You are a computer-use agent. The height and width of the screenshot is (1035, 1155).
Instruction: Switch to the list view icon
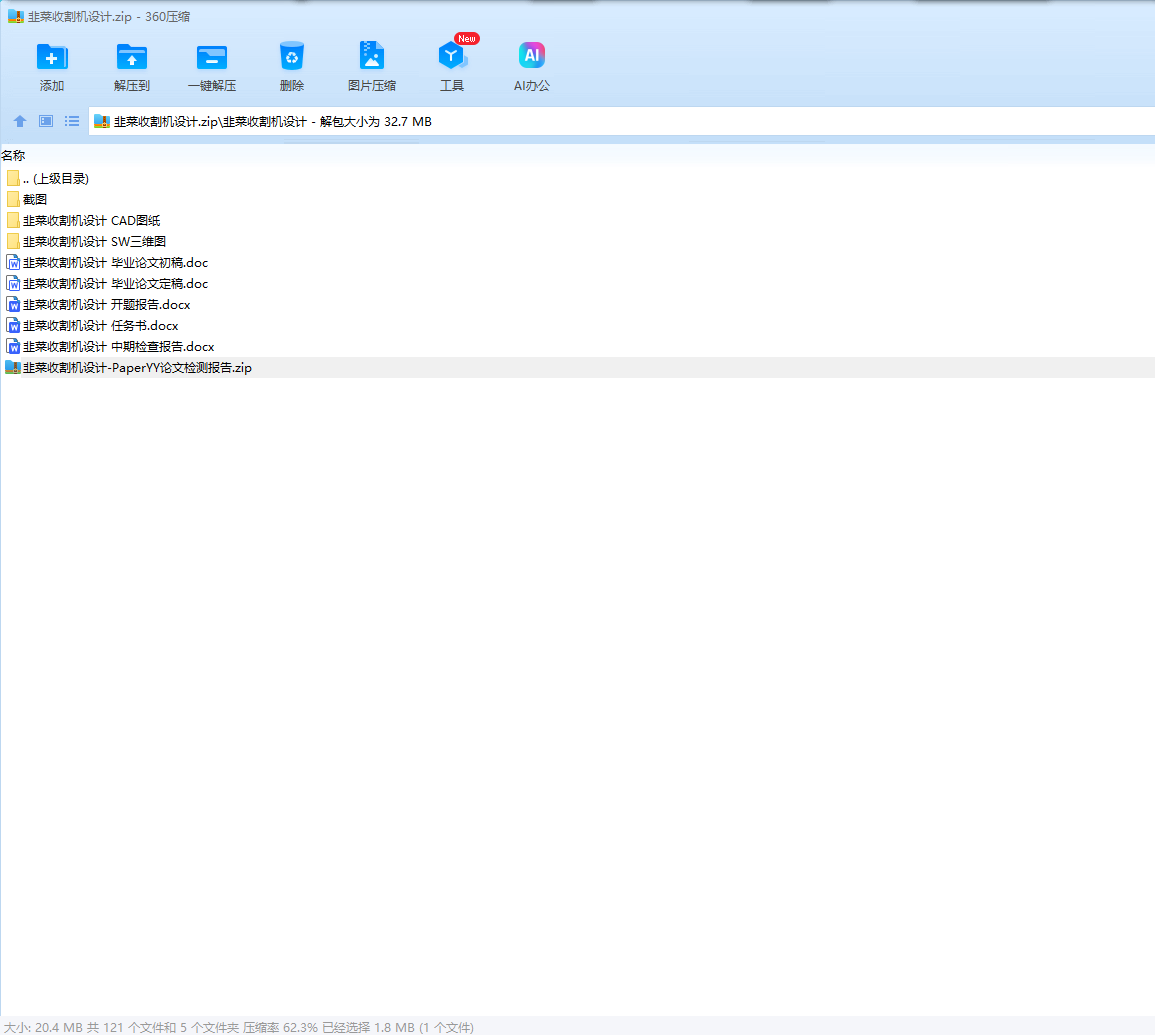71,121
